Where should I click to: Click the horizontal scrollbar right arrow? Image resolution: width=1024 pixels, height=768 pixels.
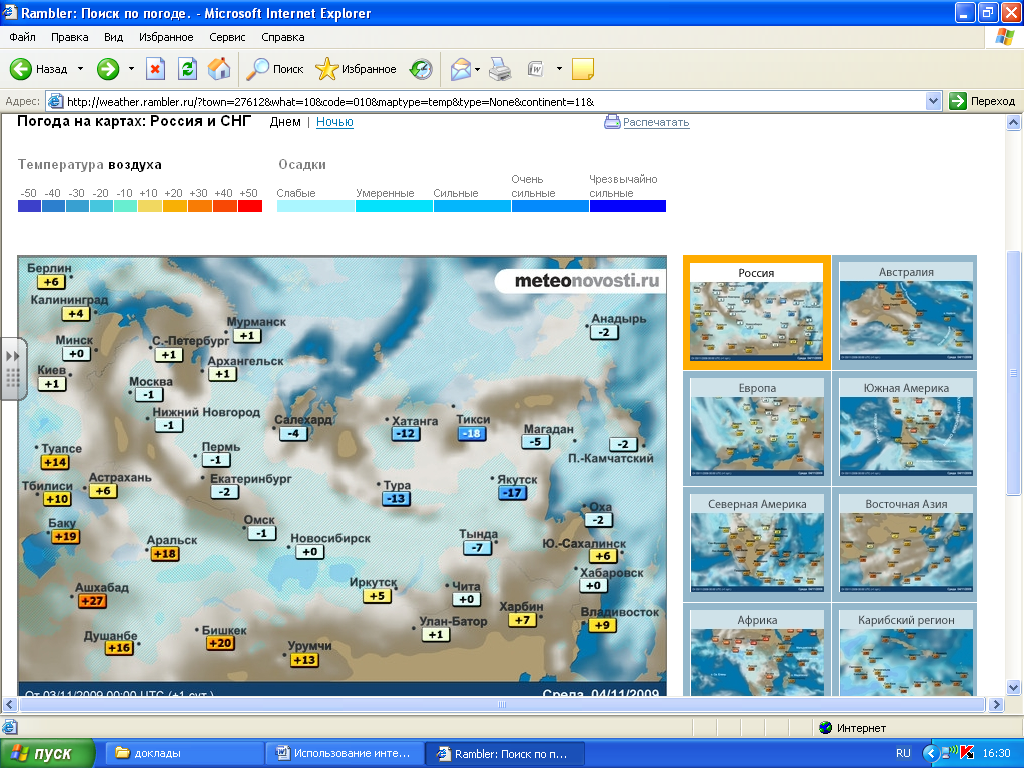click(996, 705)
